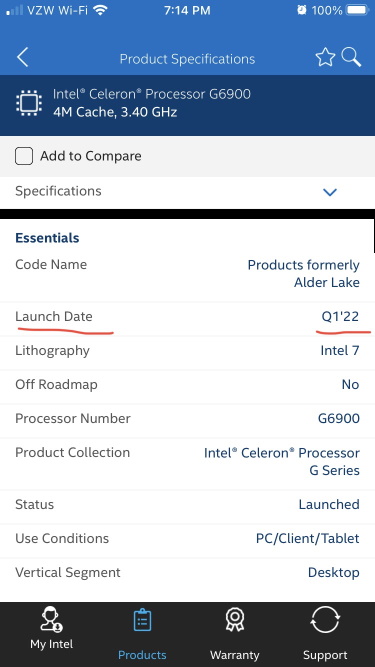The height and width of the screenshot is (667, 375).
Task: Check the Add to Compare checkbox
Action: pyautogui.click(x=24, y=156)
